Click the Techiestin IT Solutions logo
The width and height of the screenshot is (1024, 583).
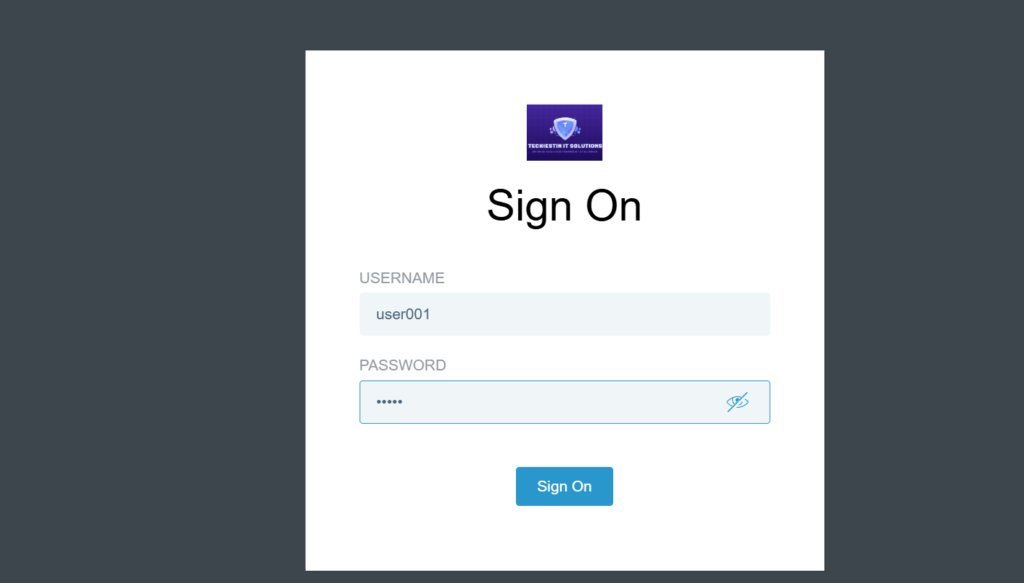coord(564,133)
